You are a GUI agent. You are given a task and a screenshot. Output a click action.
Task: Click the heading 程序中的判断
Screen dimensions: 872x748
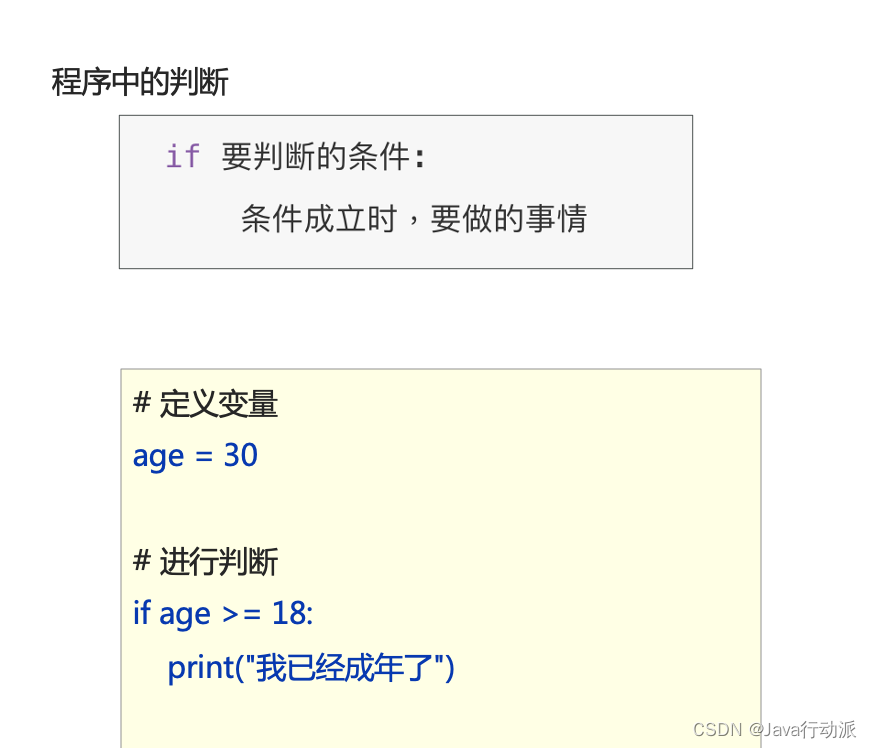(x=140, y=82)
